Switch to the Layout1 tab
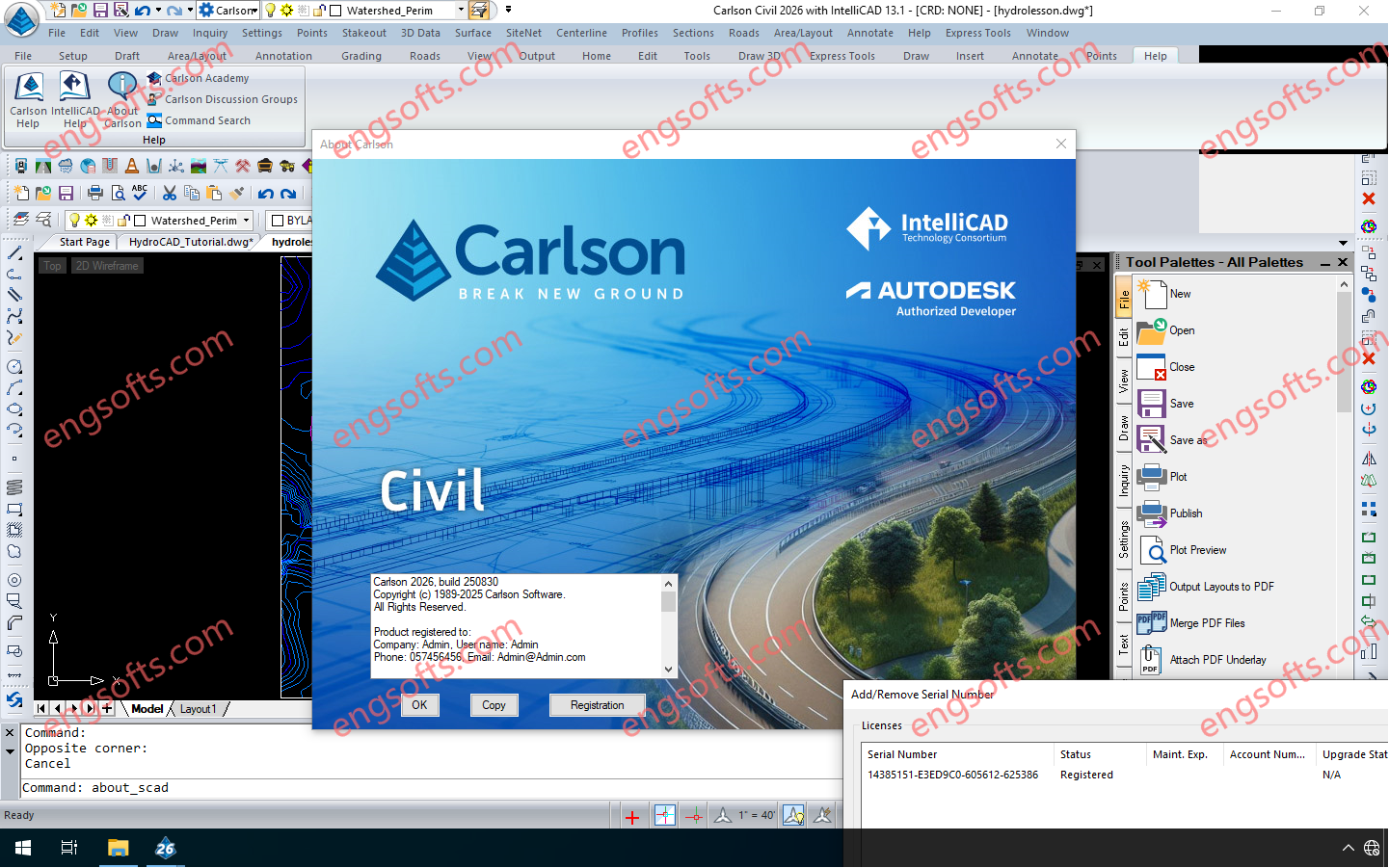Viewport: 1389px width, 868px height. [199, 709]
